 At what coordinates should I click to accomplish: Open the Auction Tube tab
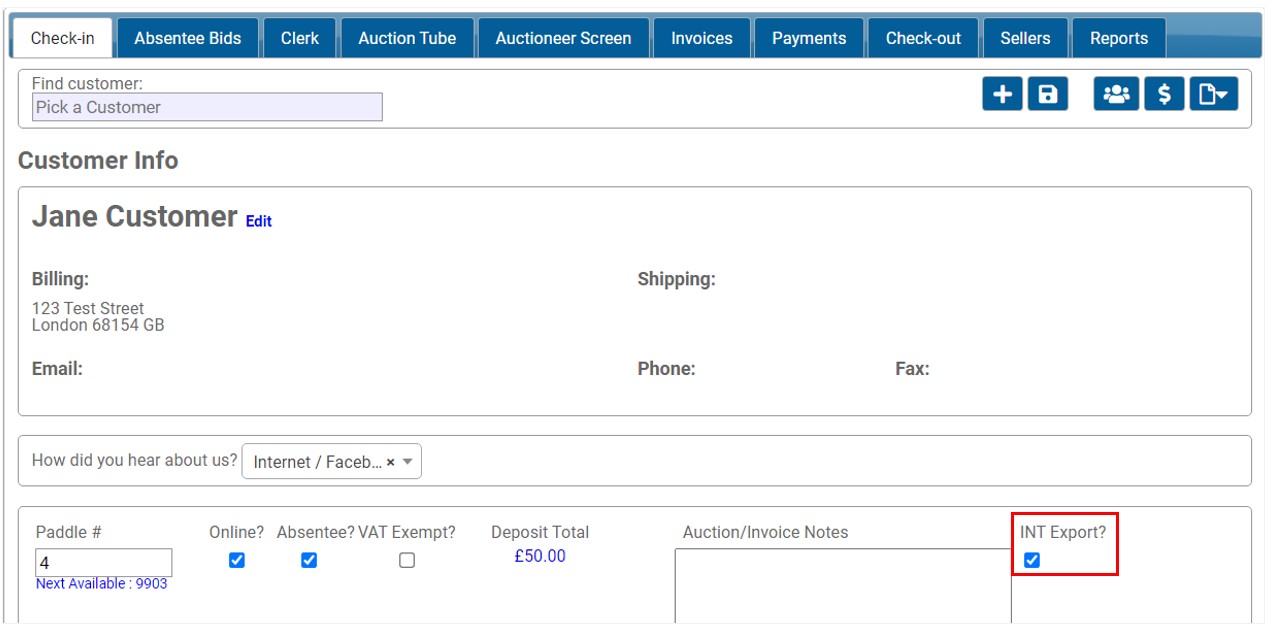coord(407,38)
